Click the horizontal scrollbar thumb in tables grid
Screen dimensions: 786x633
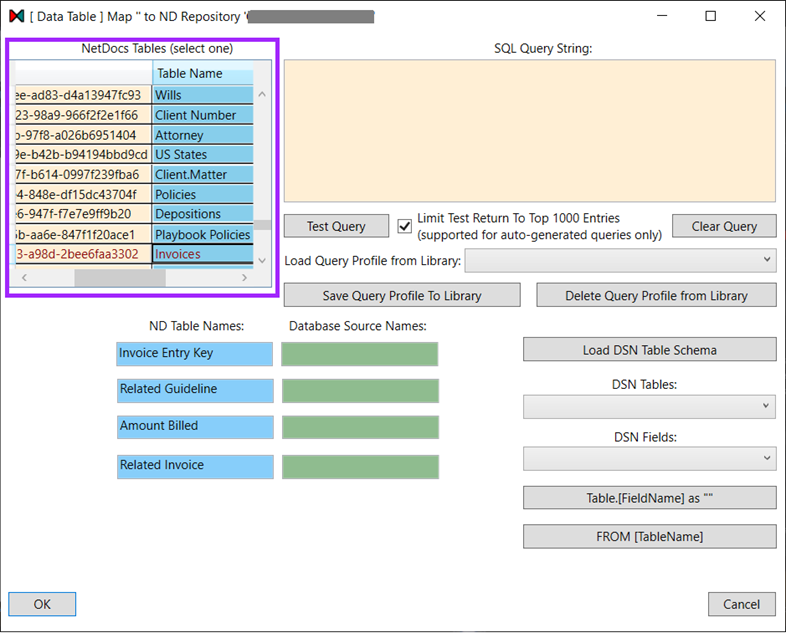click(120, 277)
